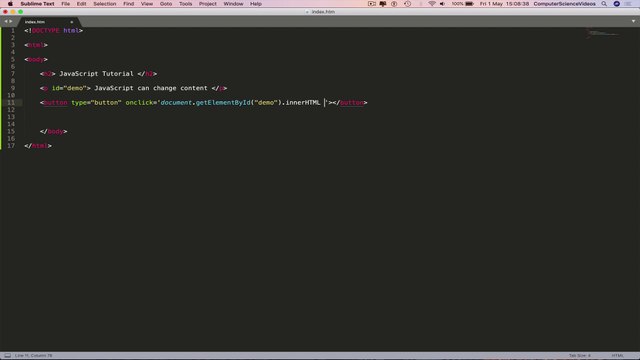Image resolution: width=640 pixels, height=360 pixels.
Task: Click line number 7 in the gutter
Action: click(x=13, y=74)
